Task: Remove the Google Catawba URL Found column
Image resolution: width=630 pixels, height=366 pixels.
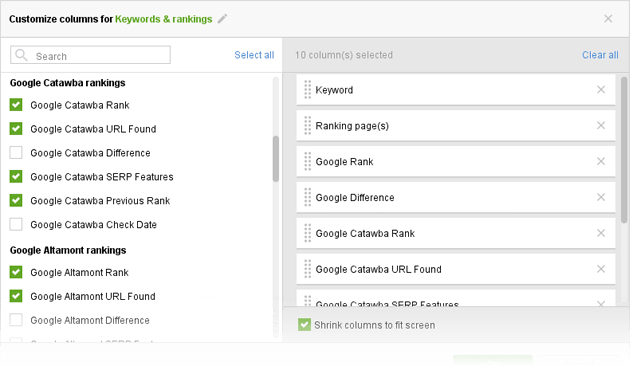Action: click(601, 269)
